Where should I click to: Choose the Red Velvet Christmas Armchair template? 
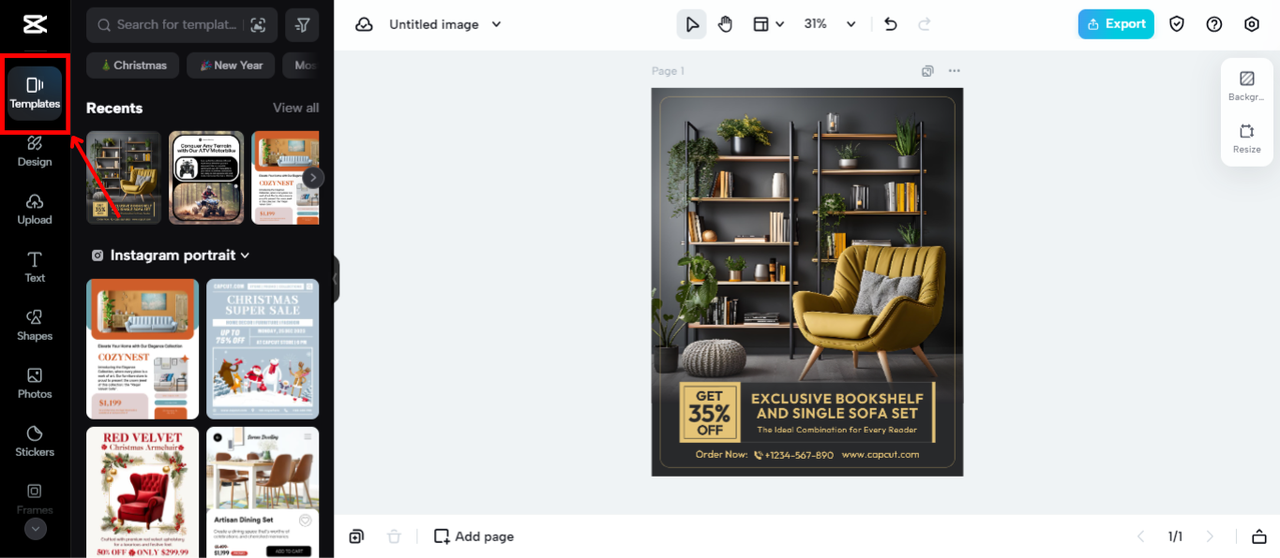click(142, 492)
